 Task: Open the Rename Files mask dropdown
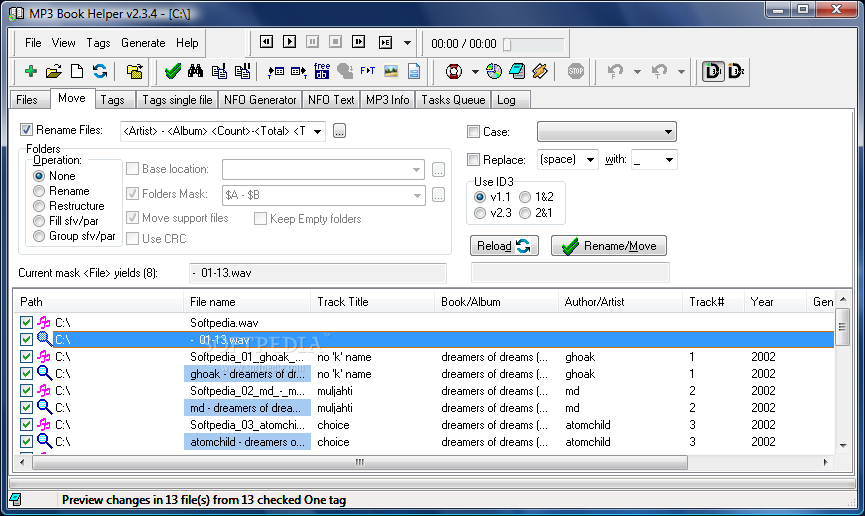[x=318, y=131]
